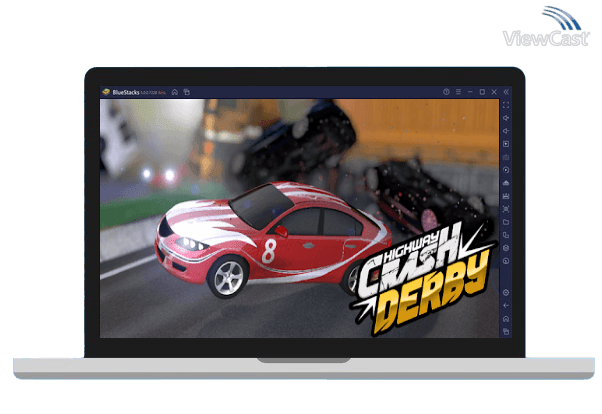Click the Highway Crash Derby game screen
Viewport: 602px width, 414px height.
point(299,219)
